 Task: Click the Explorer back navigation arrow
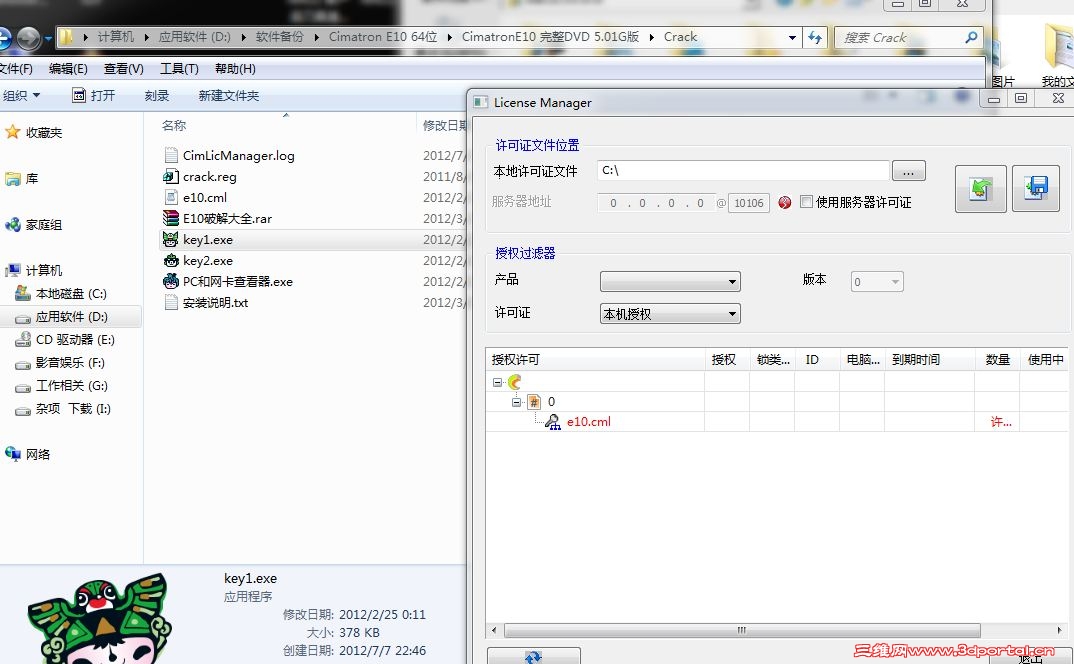[3, 38]
